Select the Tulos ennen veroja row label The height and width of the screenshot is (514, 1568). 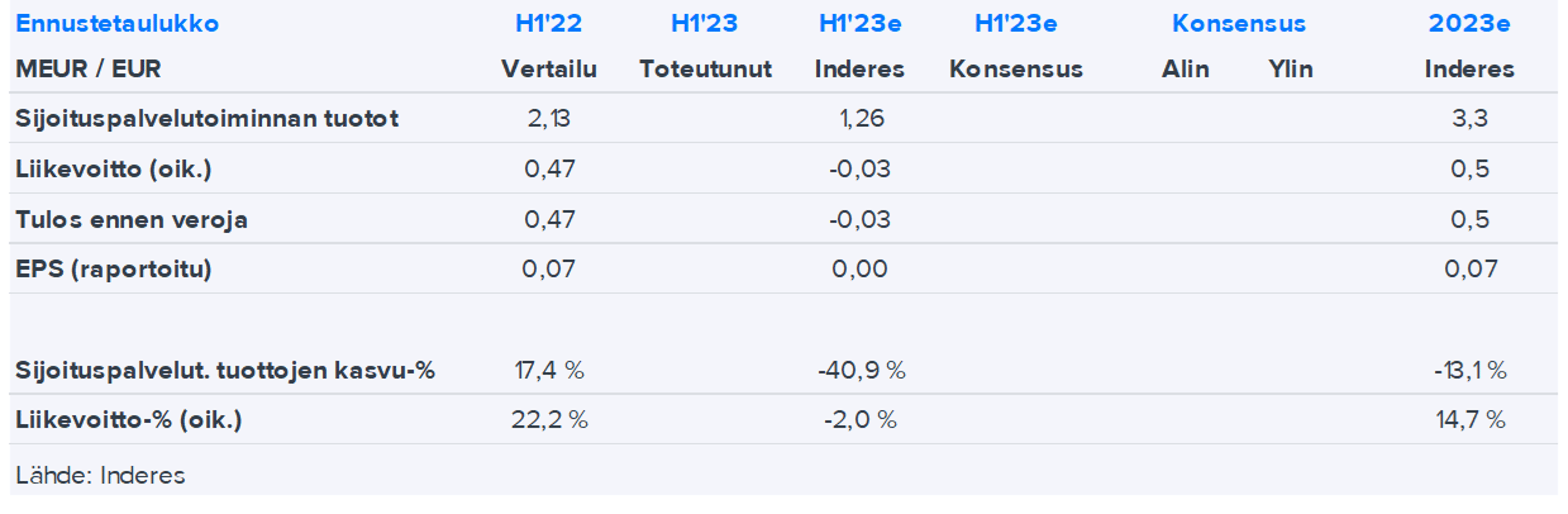pyautogui.click(x=131, y=219)
